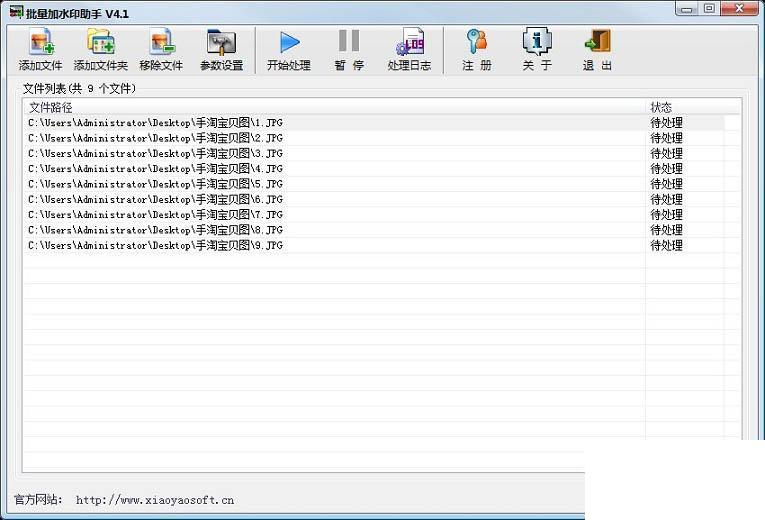Open the xiaoyaosoft.cn official website link
Viewport: 765px width, 520px height.
click(155, 500)
